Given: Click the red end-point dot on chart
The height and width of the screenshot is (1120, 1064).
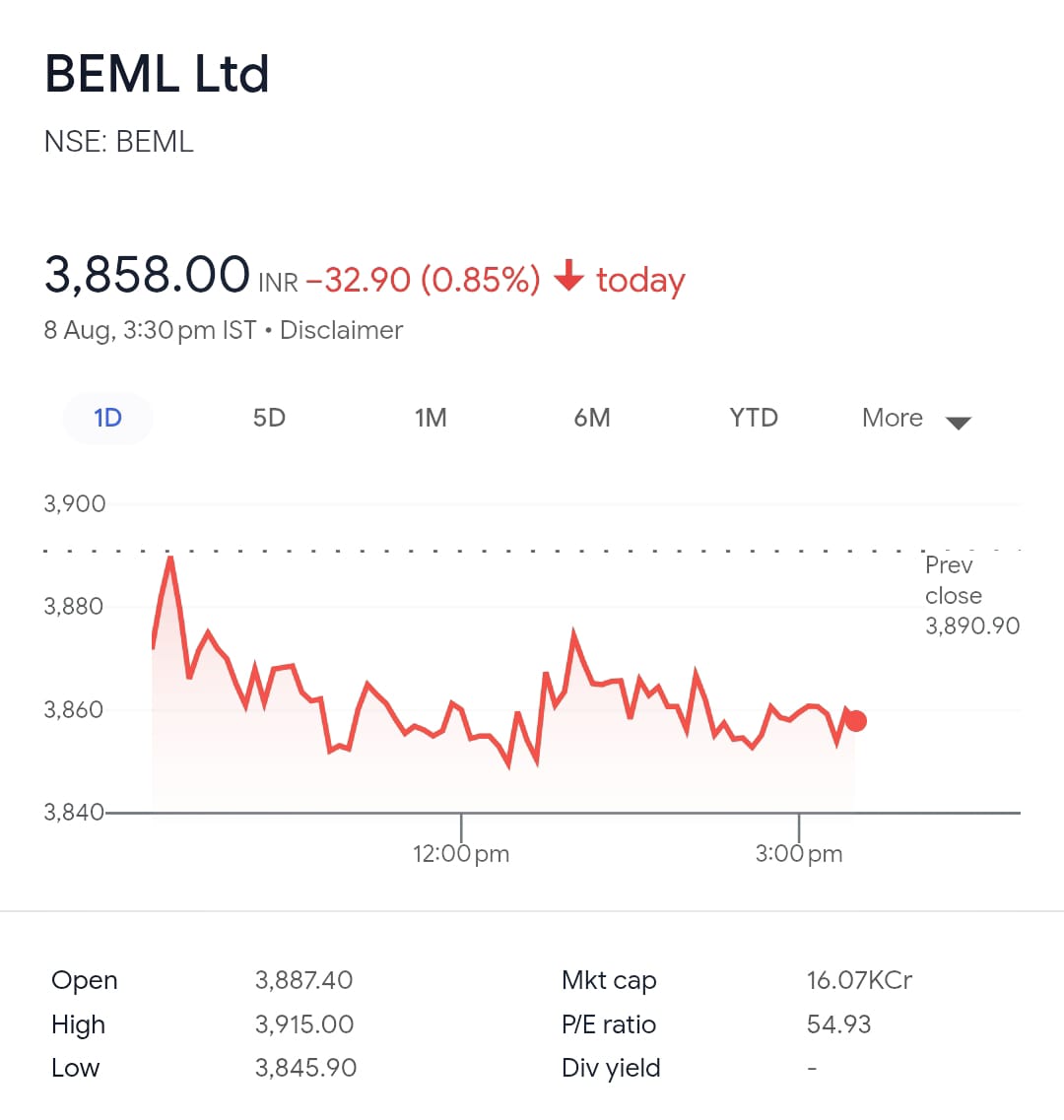Looking at the screenshot, I should (x=856, y=721).
